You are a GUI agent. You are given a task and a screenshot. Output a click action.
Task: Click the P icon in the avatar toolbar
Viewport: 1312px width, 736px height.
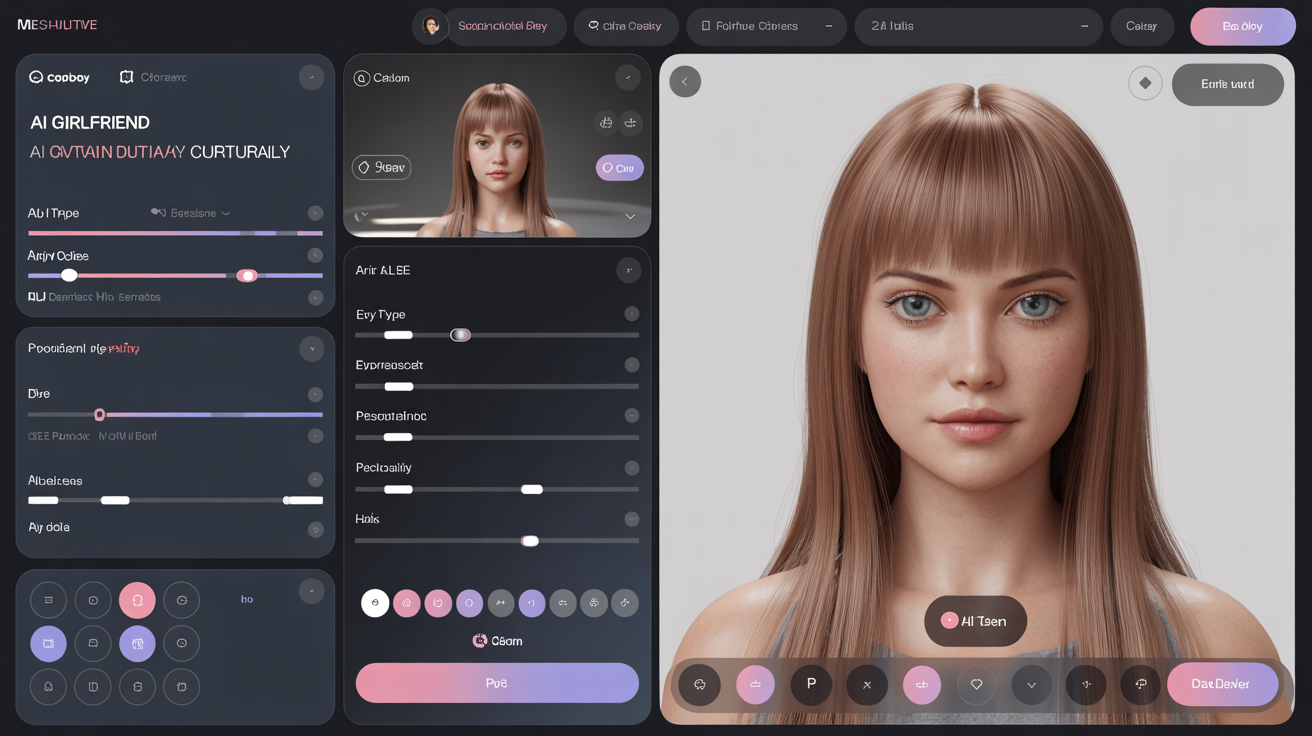point(811,685)
